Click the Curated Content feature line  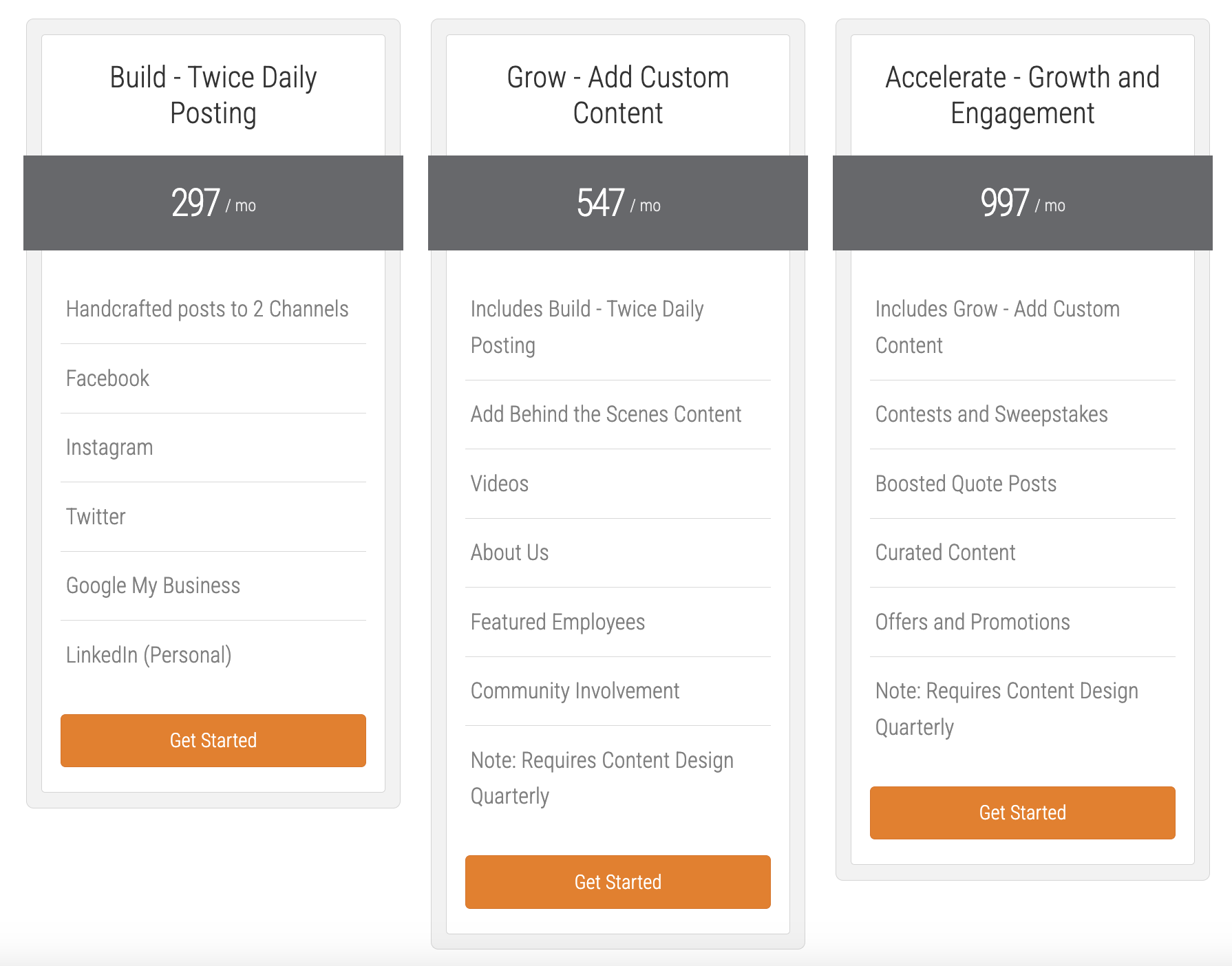click(945, 552)
